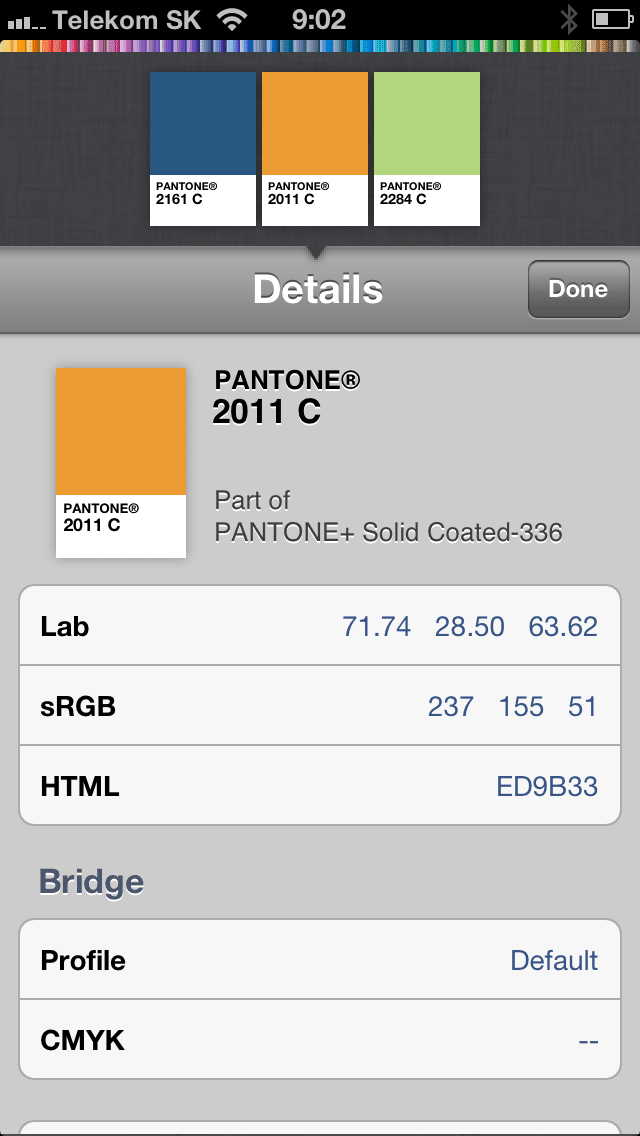Tap the HTML row showing ED9B33
The height and width of the screenshot is (1136, 640).
[320, 786]
